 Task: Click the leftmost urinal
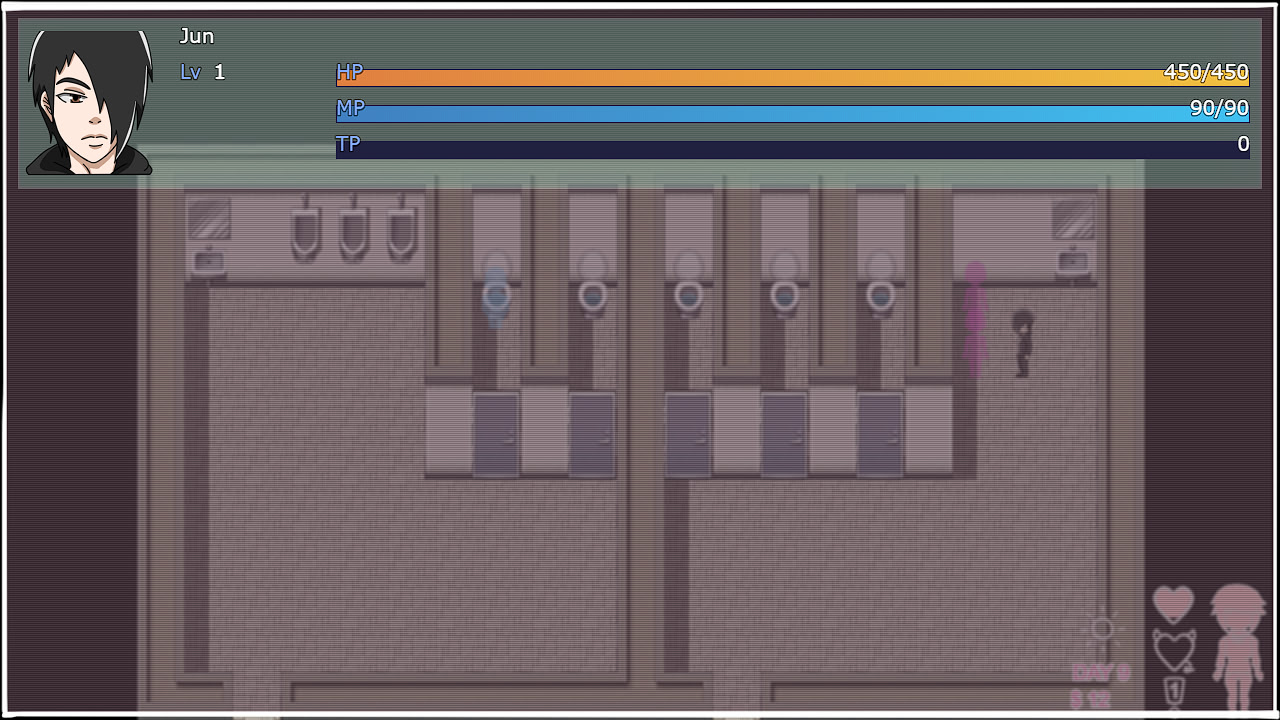click(305, 233)
